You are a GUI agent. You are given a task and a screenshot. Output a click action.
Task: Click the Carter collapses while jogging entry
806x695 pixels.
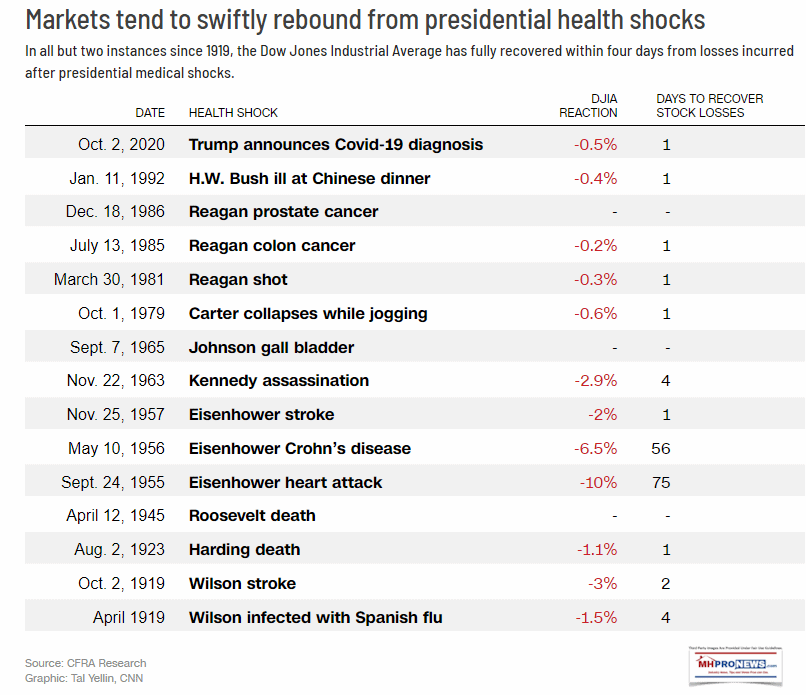pyautogui.click(x=308, y=314)
